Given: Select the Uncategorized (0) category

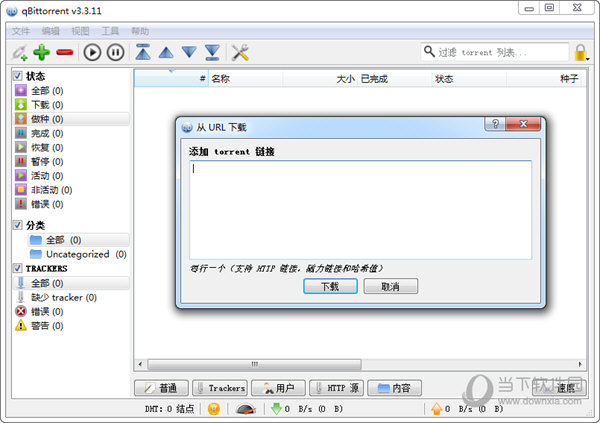Looking at the screenshot, I should click(78, 254).
